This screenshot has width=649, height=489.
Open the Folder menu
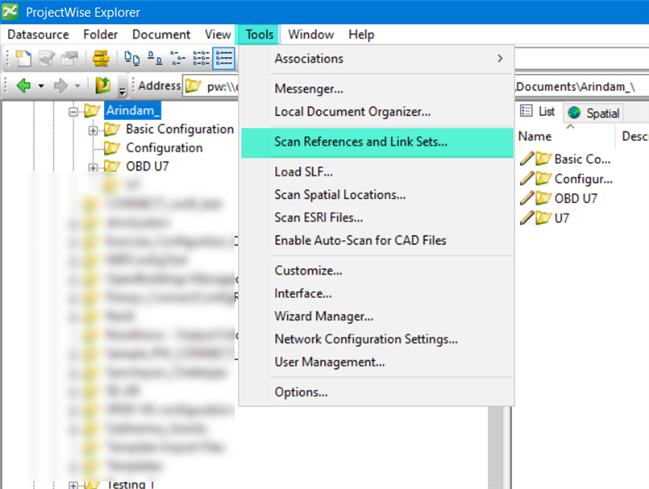point(100,34)
